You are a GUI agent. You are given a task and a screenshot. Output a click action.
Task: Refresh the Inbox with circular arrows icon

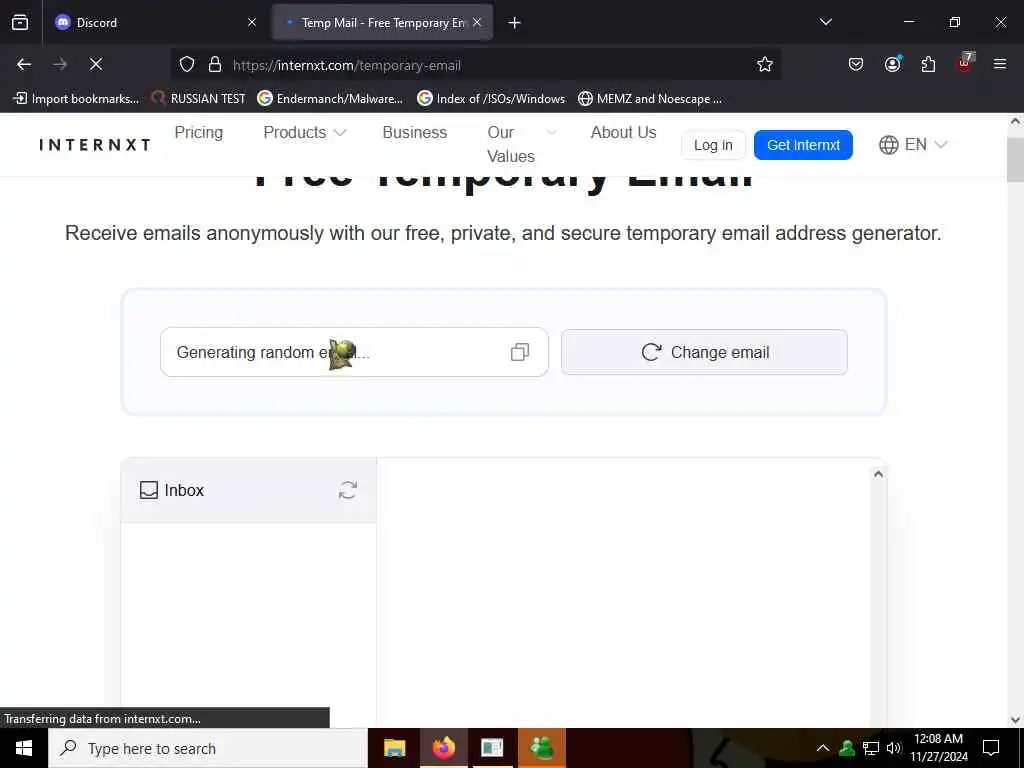[347, 490]
